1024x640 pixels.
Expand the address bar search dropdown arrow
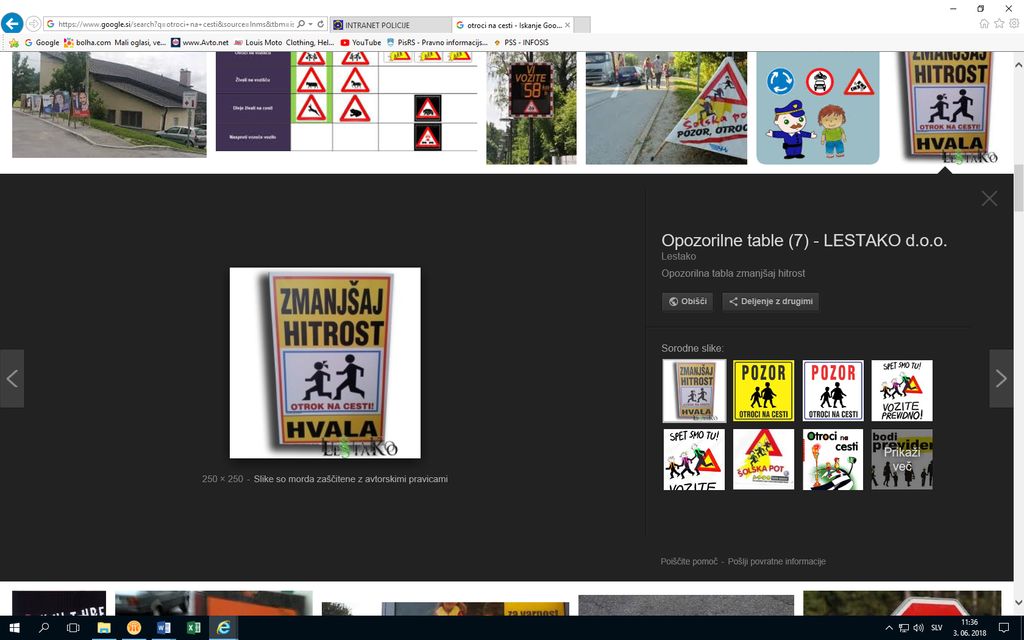point(311,23)
